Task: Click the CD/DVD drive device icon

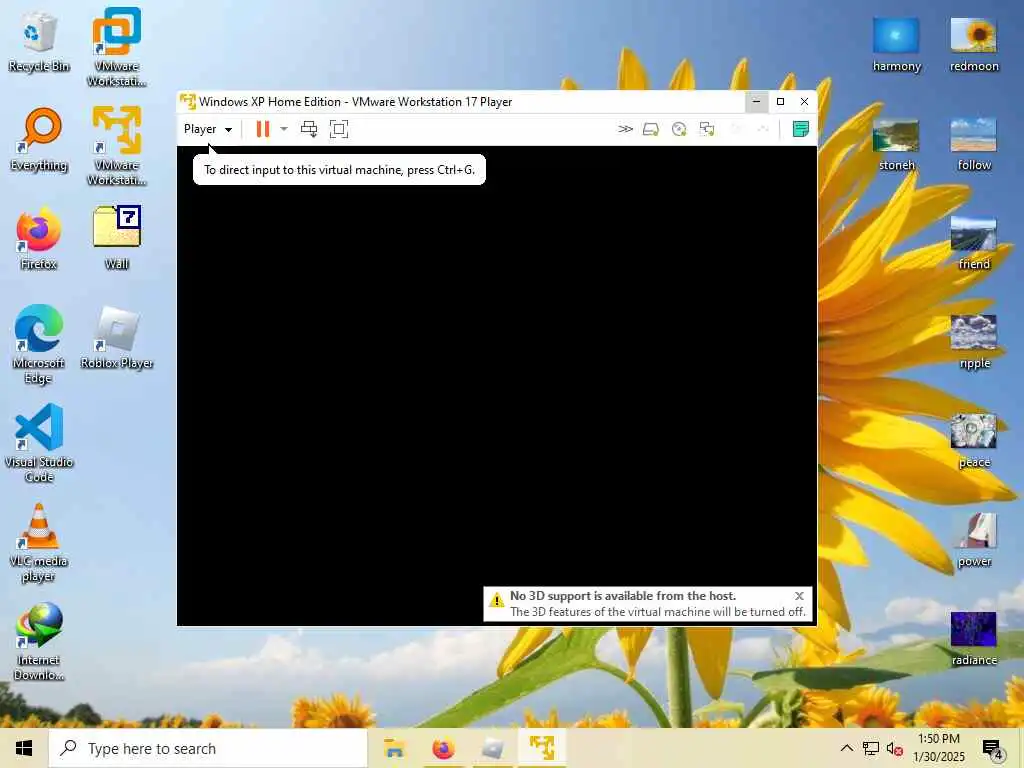Action: point(679,129)
